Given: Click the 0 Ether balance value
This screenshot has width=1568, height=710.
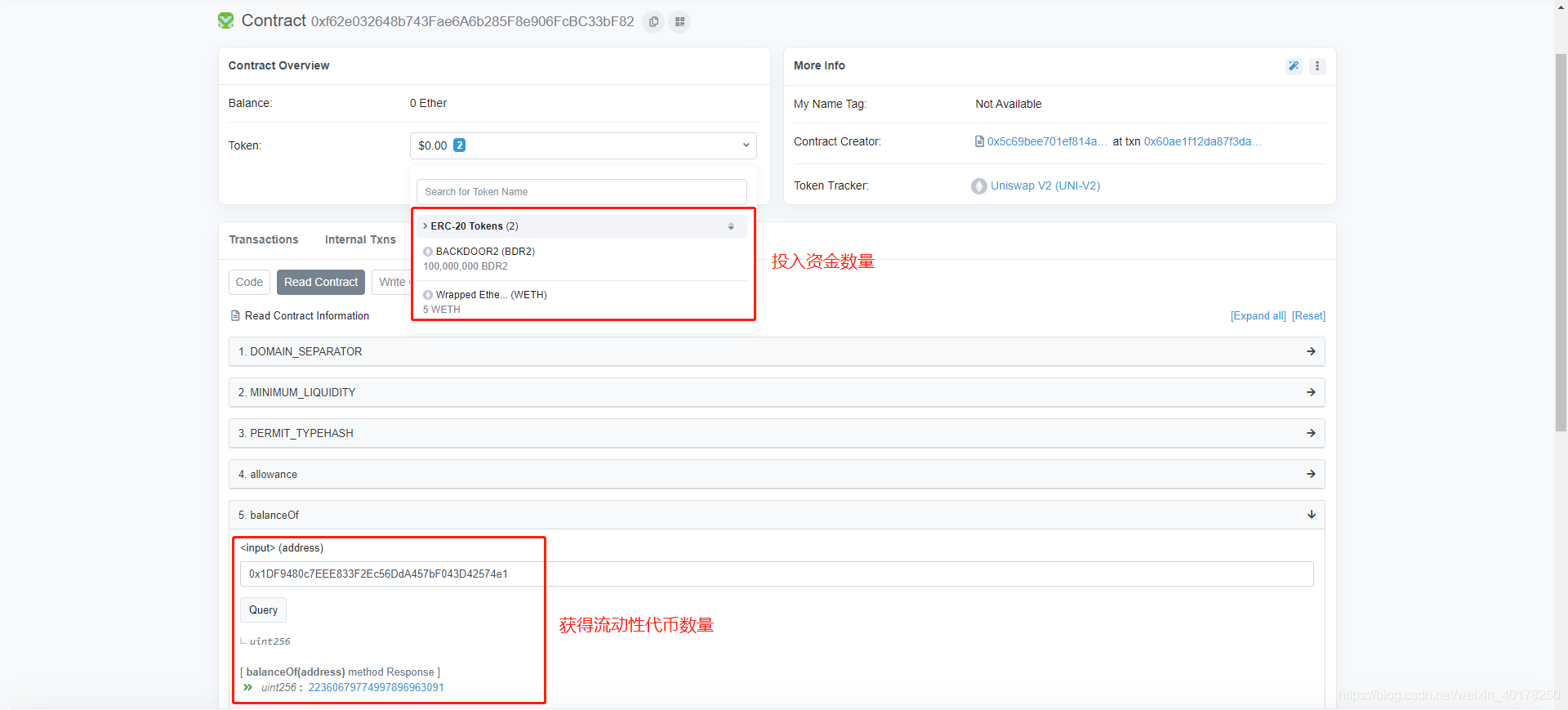Looking at the screenshot, I should coord(428,103).
